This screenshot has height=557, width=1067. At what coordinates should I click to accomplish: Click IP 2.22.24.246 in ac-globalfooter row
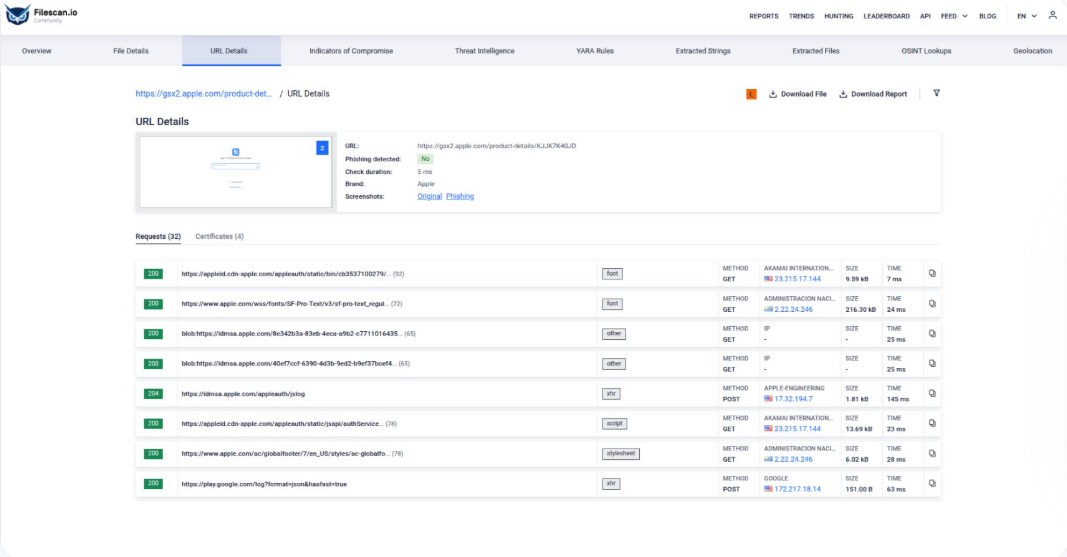coord(793,459)
